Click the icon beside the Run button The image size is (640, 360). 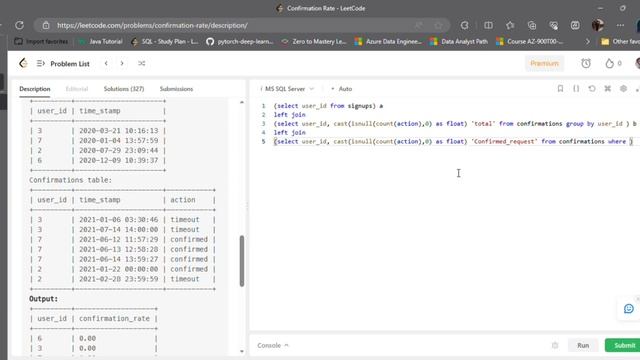tap(555, 345)
